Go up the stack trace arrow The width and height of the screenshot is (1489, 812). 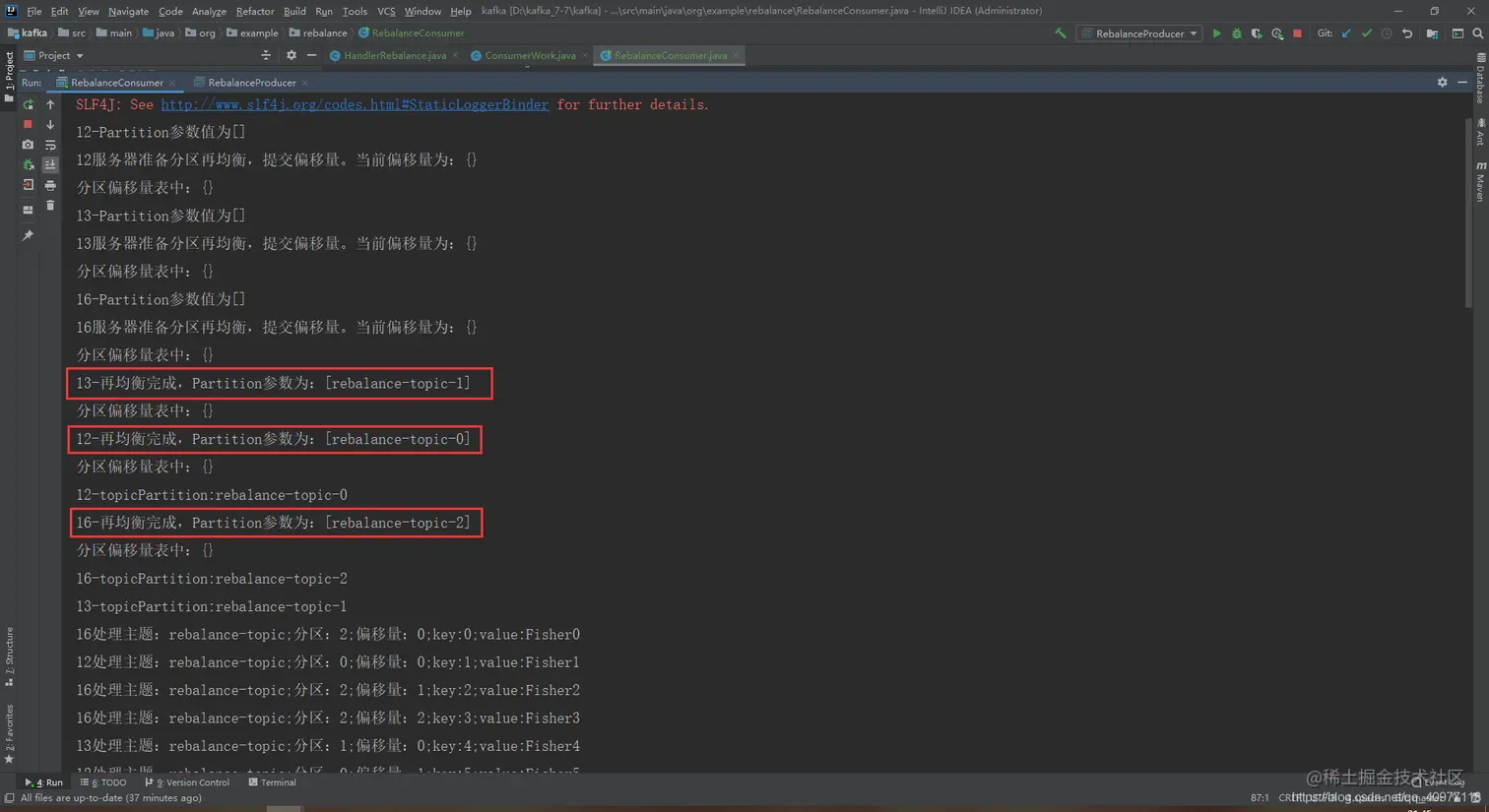pos(50,104)
